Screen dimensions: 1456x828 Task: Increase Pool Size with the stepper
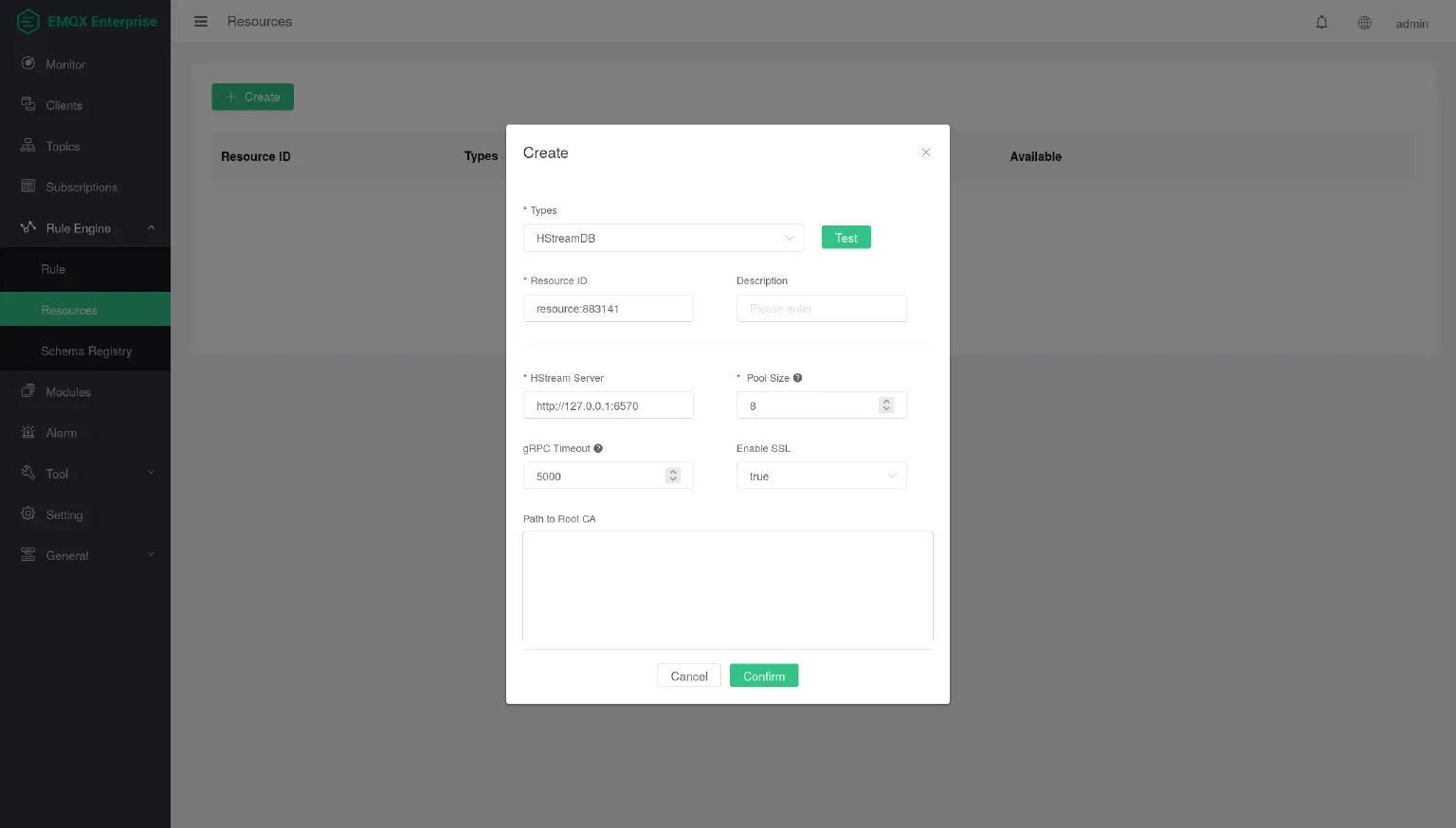[886, 401]
